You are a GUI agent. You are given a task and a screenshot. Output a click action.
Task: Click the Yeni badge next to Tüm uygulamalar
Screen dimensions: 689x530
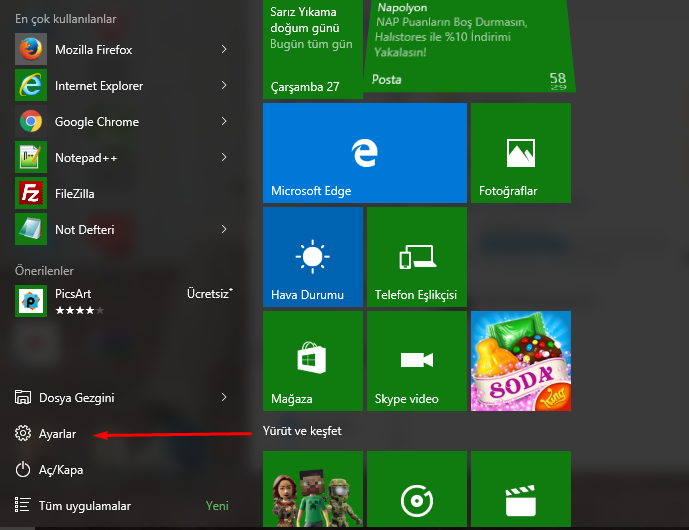pos(217,506)
